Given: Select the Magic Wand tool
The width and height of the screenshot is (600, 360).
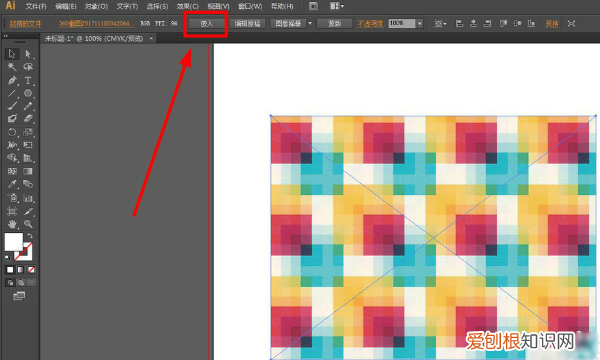Looking at the screenshot, I should 12,67.
